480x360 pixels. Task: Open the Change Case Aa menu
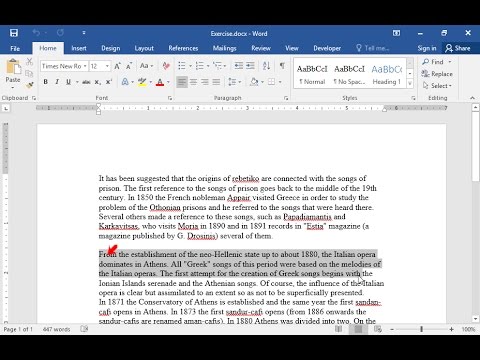(x=146, y=66)
